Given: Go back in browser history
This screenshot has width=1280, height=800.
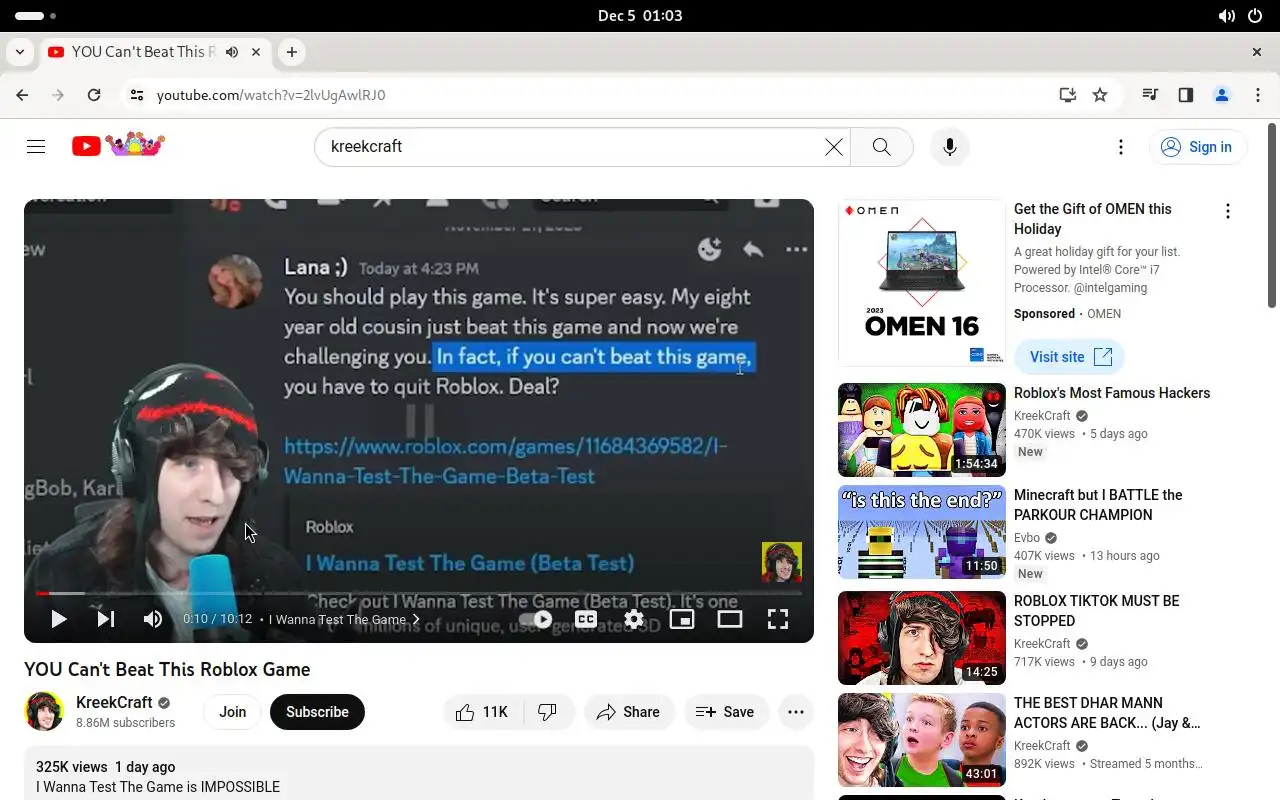Looking at the screenshot, I should pyautogui.click(x=22, y=95).
